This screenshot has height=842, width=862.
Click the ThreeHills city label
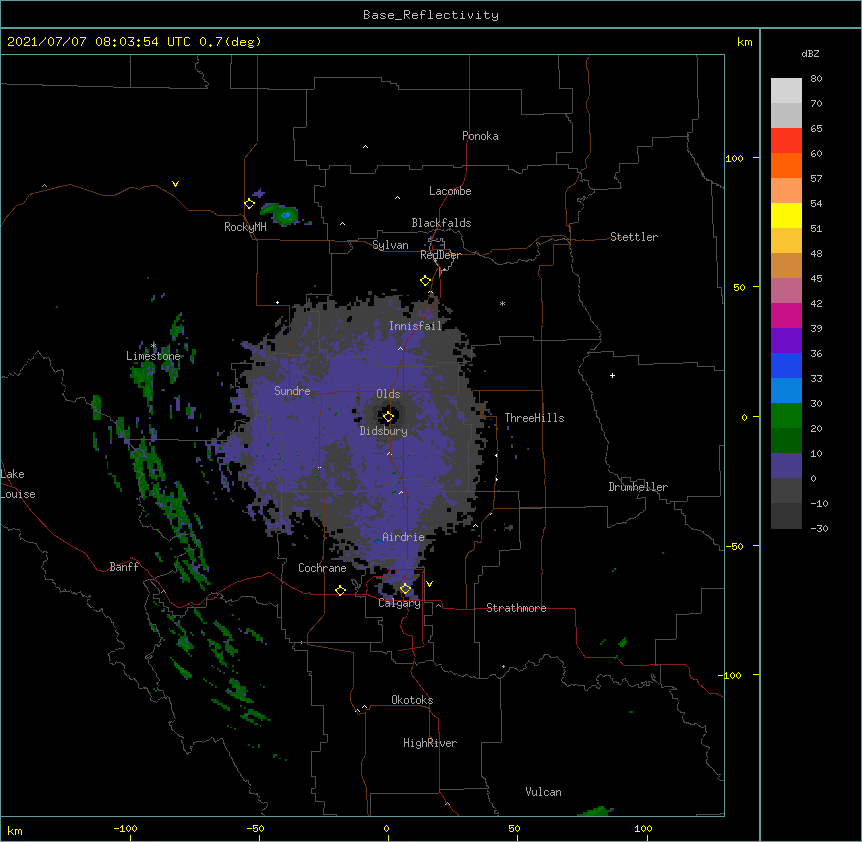534,418
